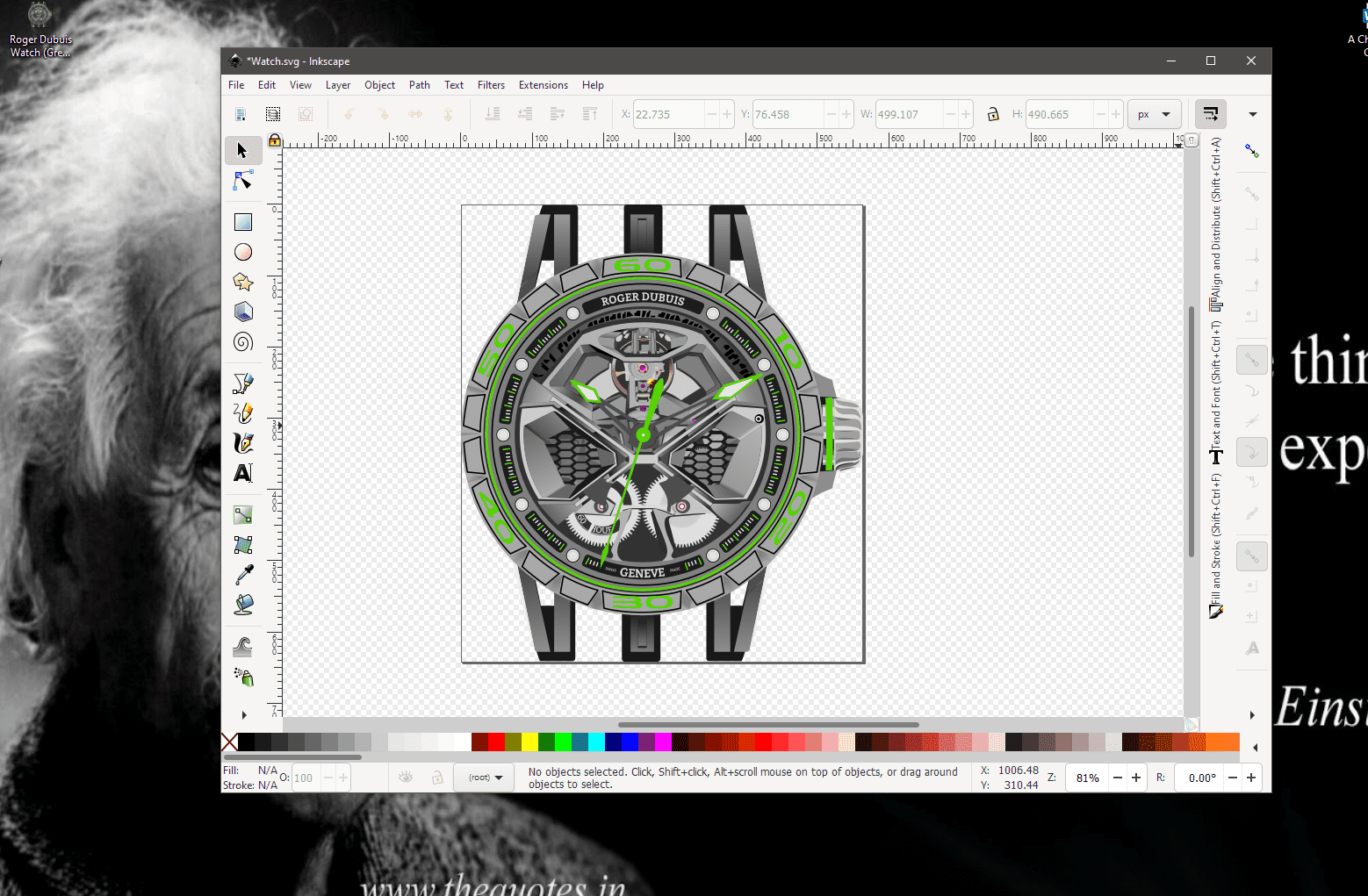Increase width W with plus
Viewport: 1368px width, 896px height.
click(966, 114)
